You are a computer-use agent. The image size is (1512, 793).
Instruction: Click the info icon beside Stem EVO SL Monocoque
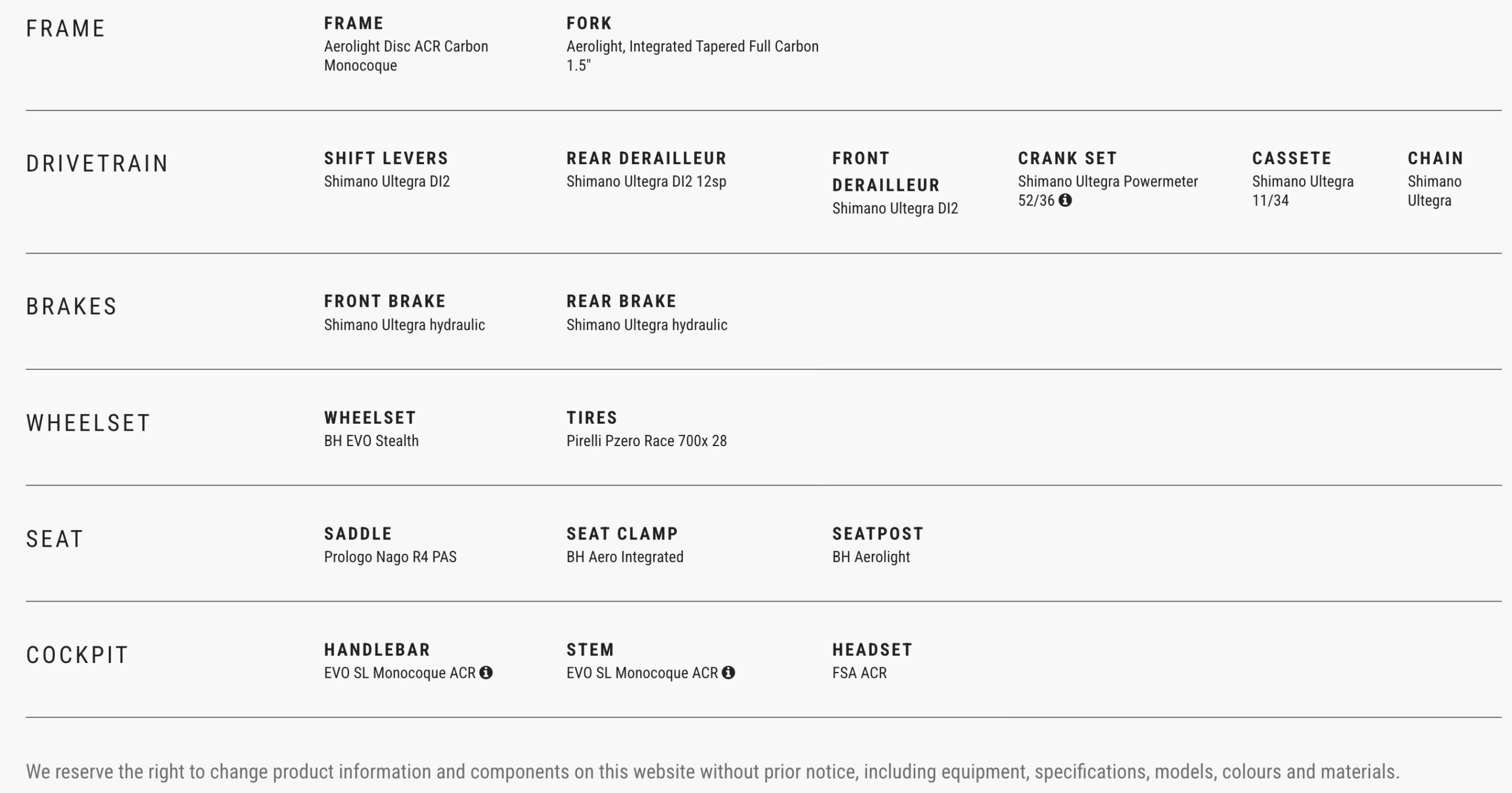(729, 672)
